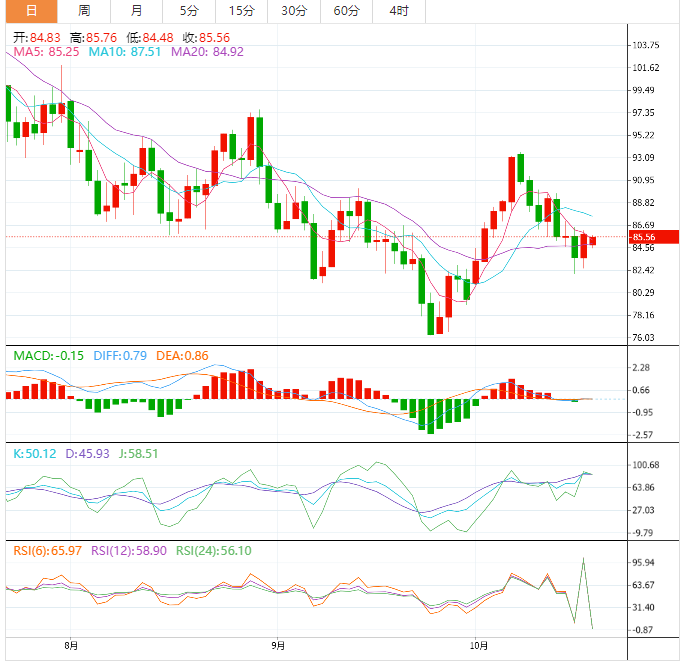The height and width of the screenshot is (668, 683).
Task: Open the 30分 interval tab
Action: (x=294, y=11)
